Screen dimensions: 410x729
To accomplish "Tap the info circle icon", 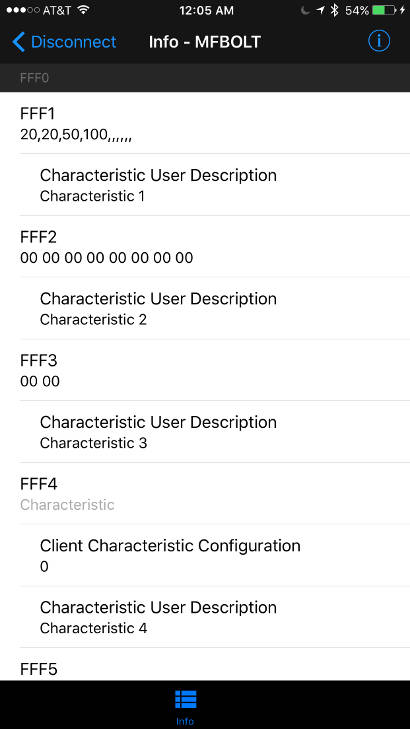I will point(379,41).
